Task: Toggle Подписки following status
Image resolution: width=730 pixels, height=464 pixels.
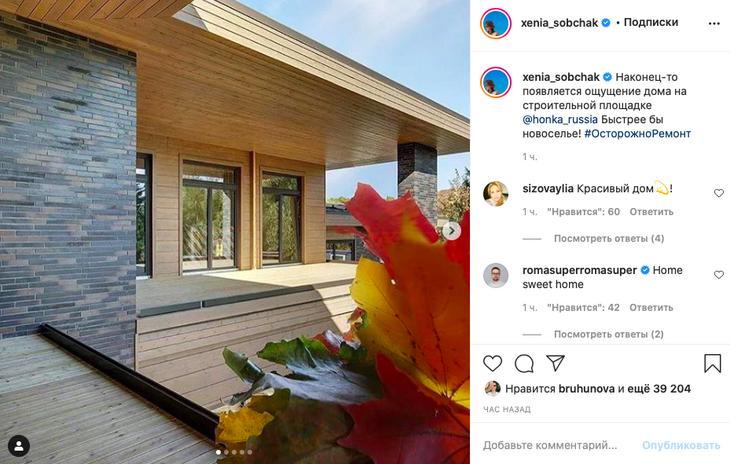Action: (650, 22)
